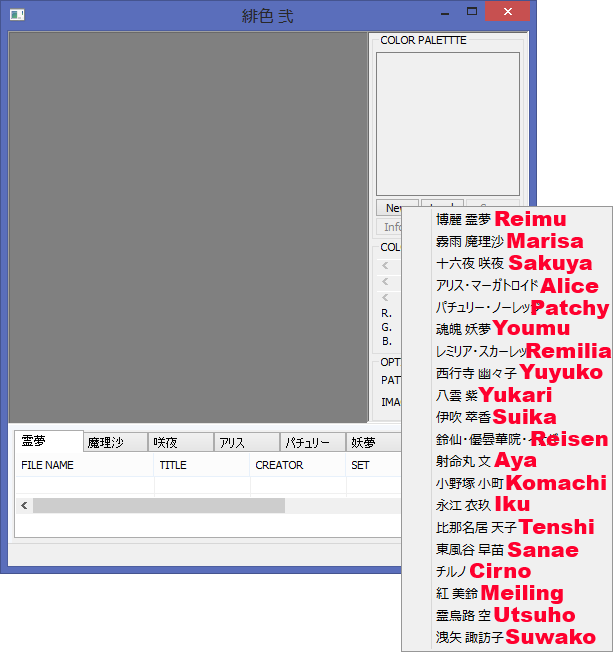
Task: Select 魂魄 妖夢 Youmu menu item
Action: click(507, 329)
